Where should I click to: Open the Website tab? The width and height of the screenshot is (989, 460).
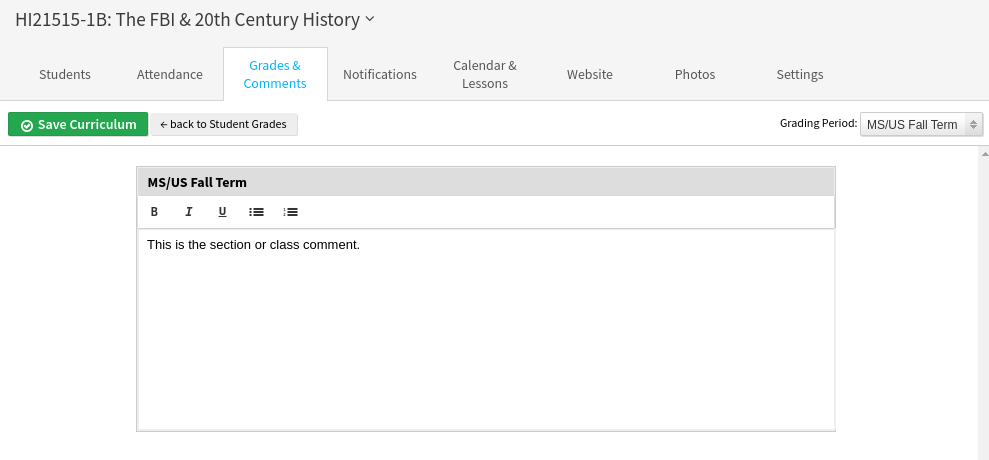(590, 74)
